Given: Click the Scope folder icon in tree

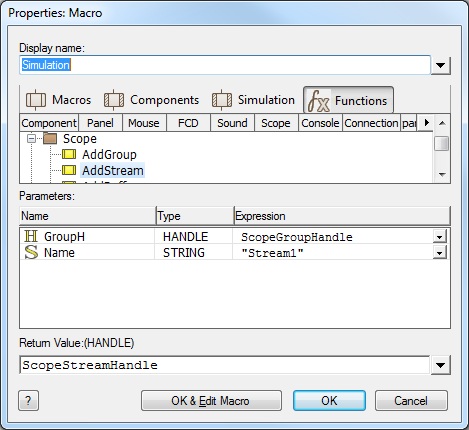Looking at the screenshot, I should [50, 138].
